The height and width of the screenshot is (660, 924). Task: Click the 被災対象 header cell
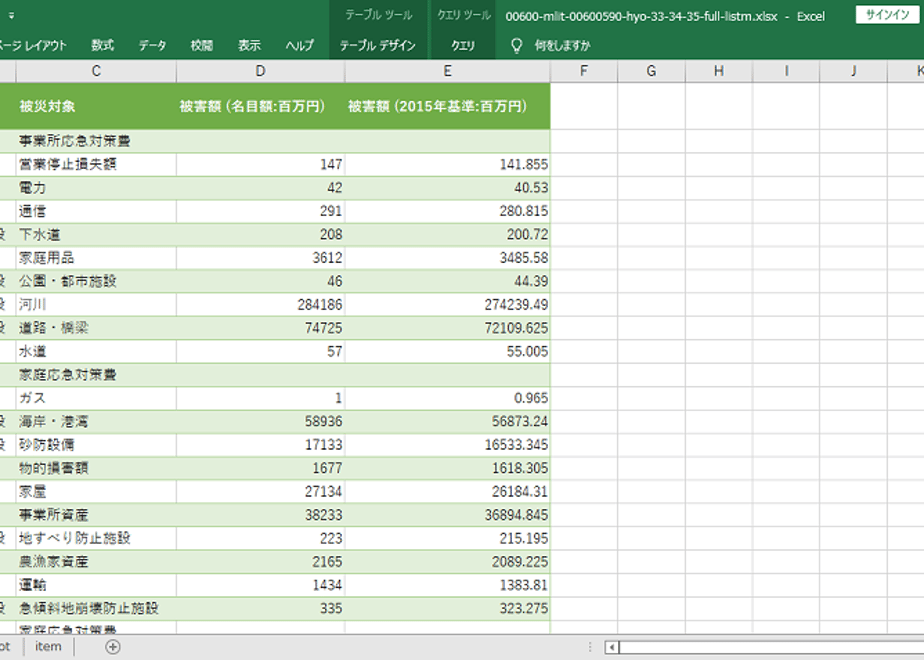point(96,106)
